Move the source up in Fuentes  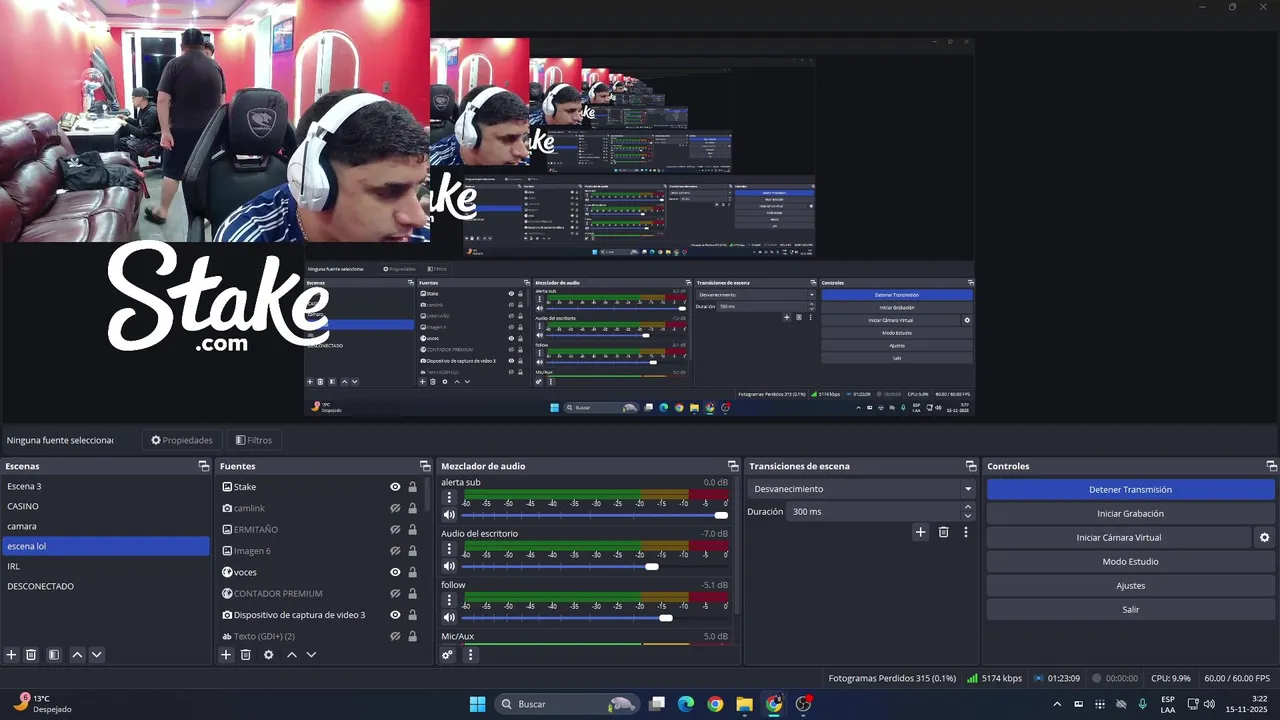[291, 655]
